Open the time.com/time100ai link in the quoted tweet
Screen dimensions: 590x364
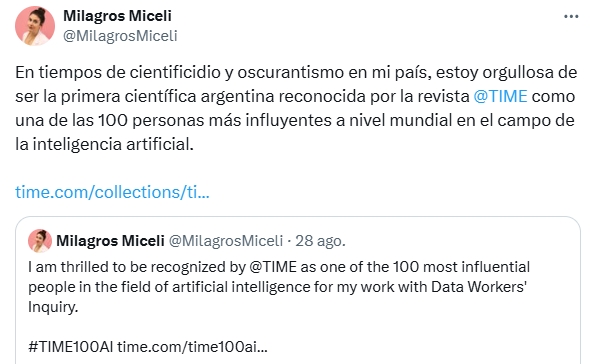[192, 347]
